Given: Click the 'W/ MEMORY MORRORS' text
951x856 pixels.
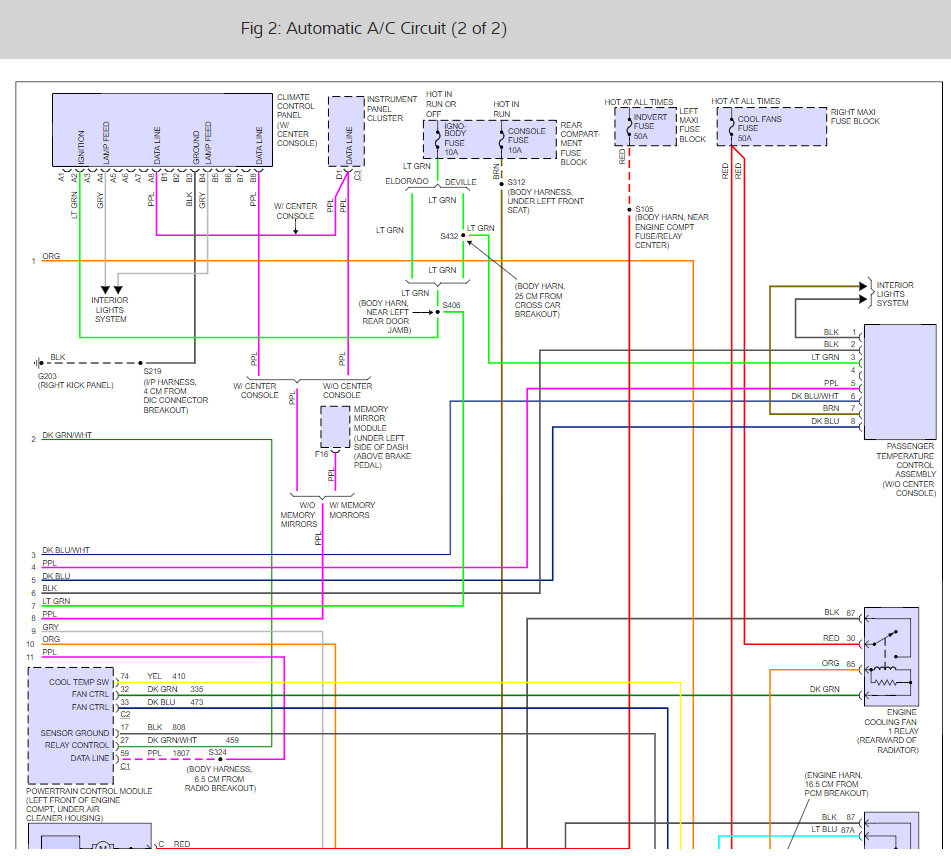Looking at the screenshot, I should [352, 510].
